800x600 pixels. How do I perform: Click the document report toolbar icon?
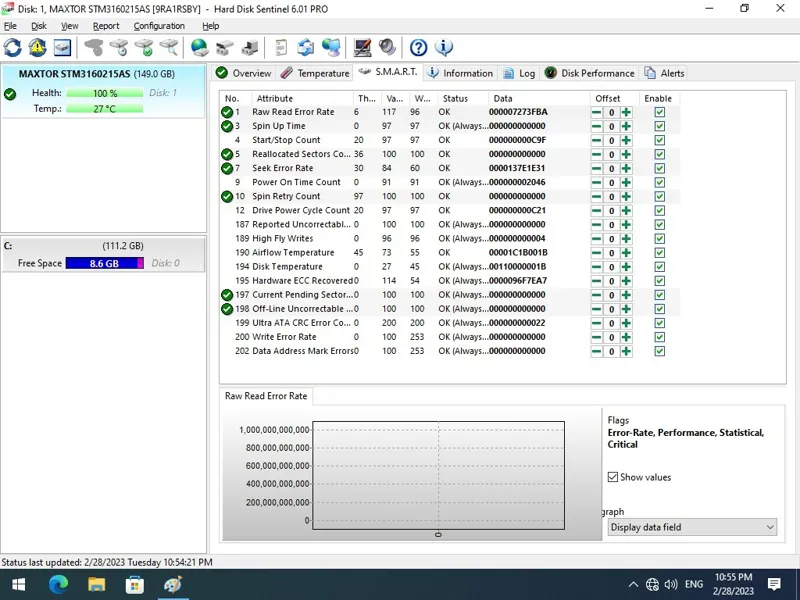click(281, 47)
